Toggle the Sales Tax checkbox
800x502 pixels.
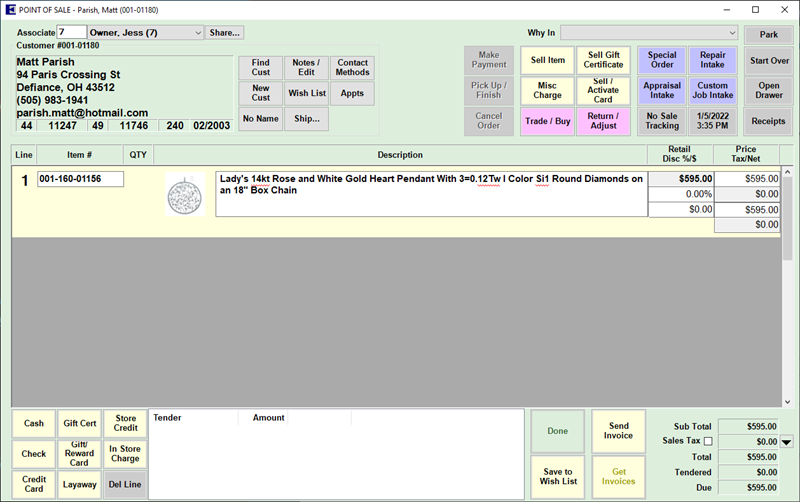(x=708, y=441)
